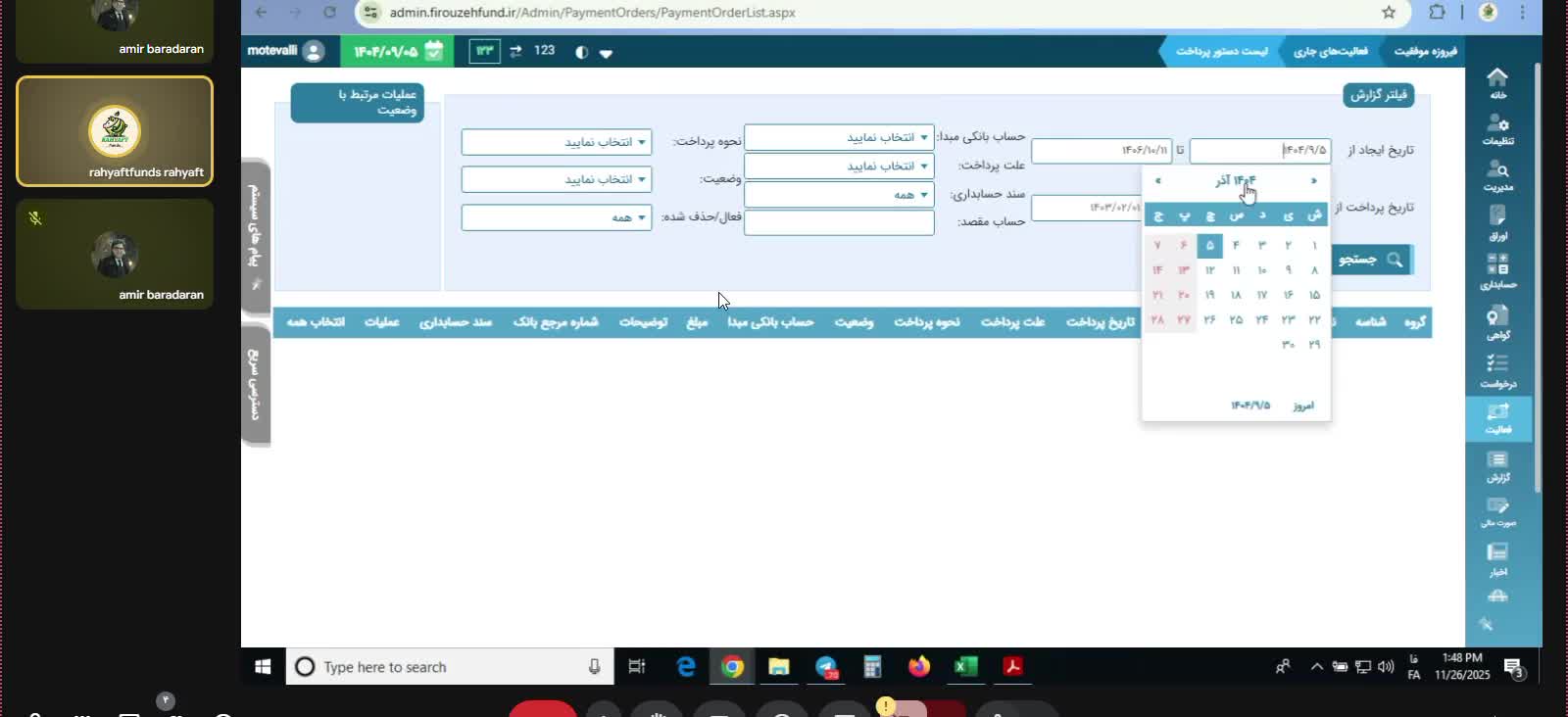This screenshot has height=717, width=1568.
Task: Open the دسترسی سریع side tab
Action: [x=255, y=384]
